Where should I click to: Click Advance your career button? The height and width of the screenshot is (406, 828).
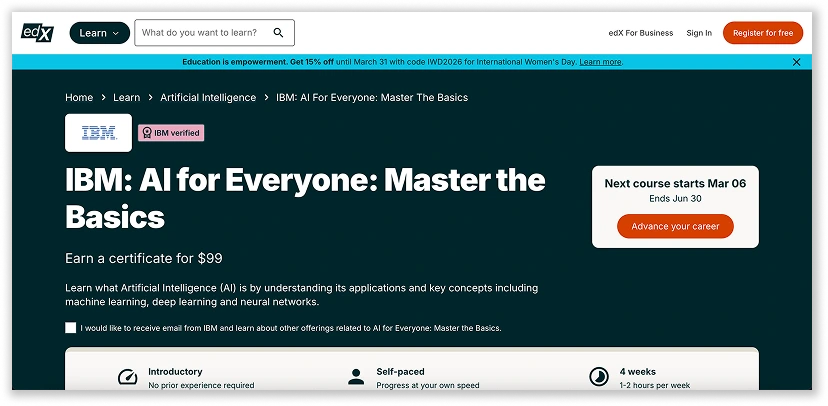675,226
